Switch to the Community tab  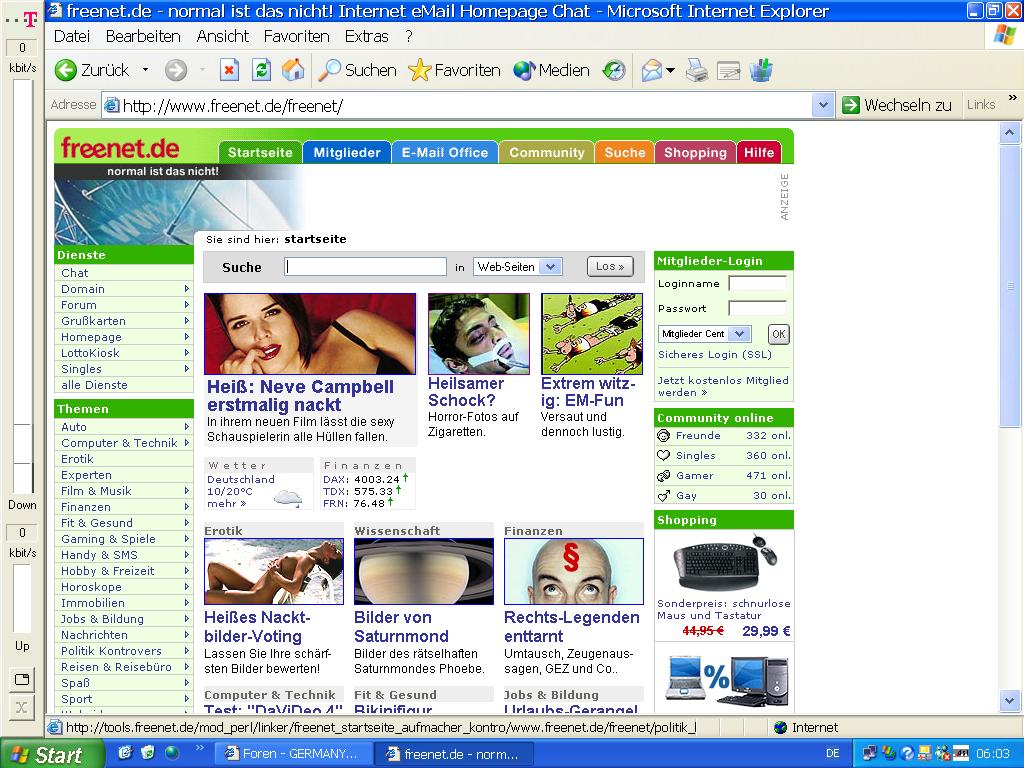pos(547,152)
